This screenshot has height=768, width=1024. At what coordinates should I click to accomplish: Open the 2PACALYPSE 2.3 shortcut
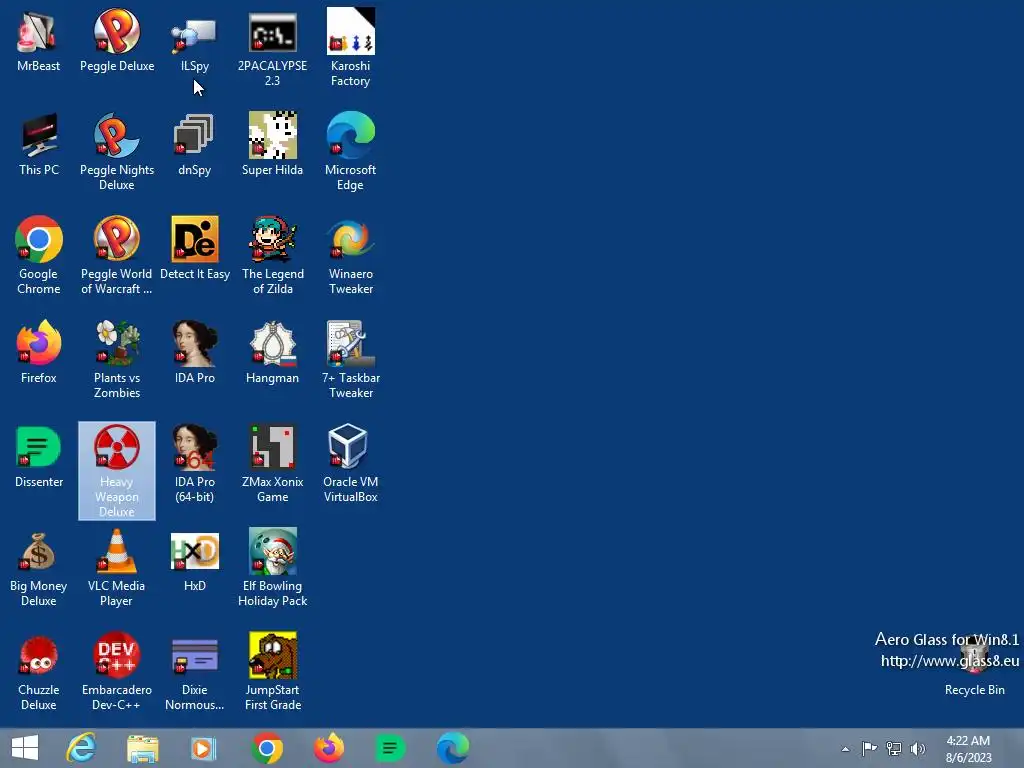pyautogui.click(x=272, y=48)
